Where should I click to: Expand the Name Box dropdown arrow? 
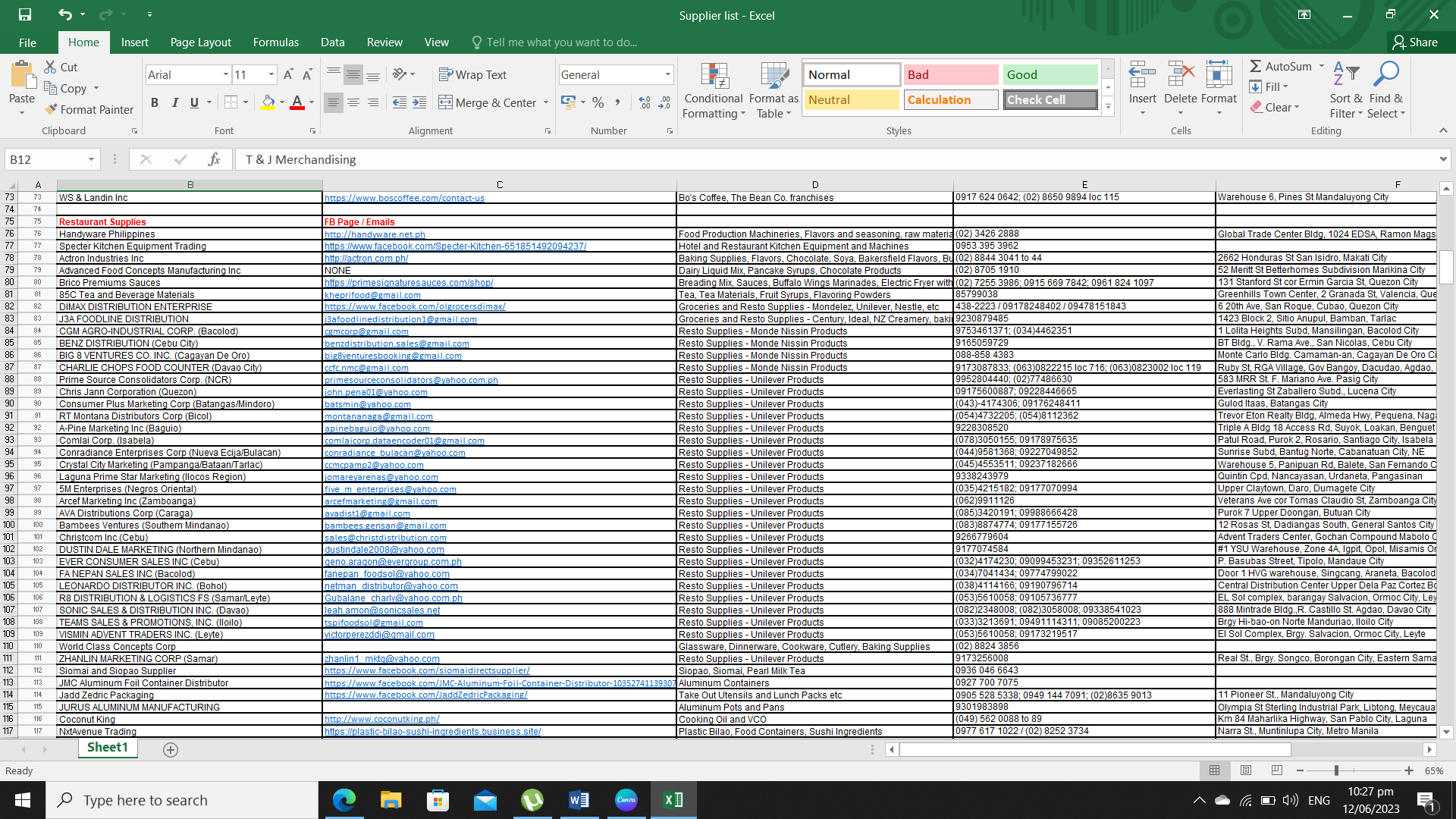point(91,159)
